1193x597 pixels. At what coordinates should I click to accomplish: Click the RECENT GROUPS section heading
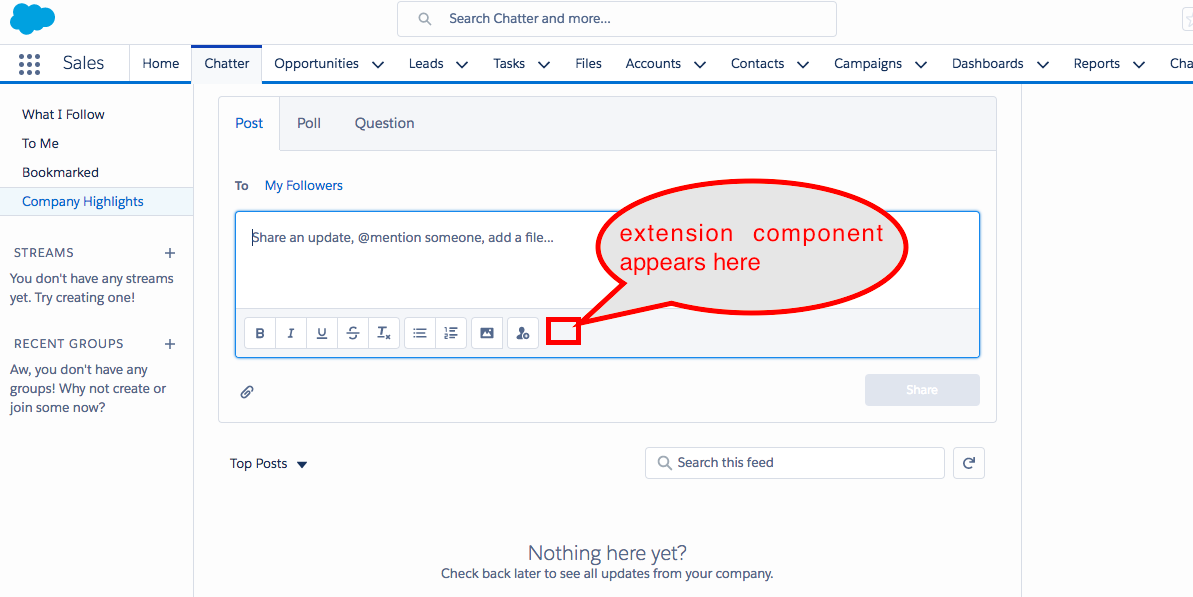(x=68, y=344)
